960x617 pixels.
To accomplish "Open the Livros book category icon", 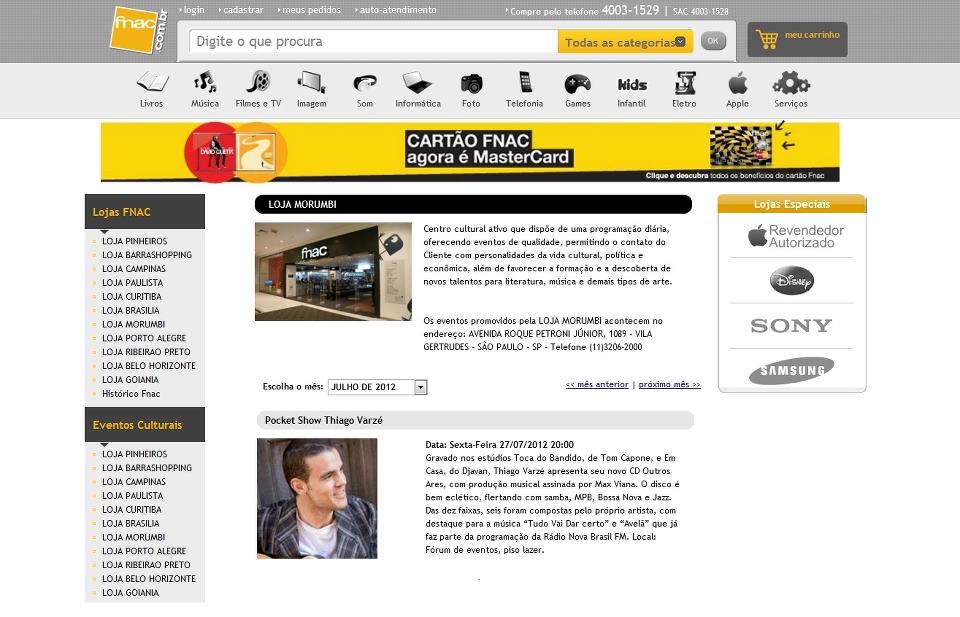I will click(152, 82).
